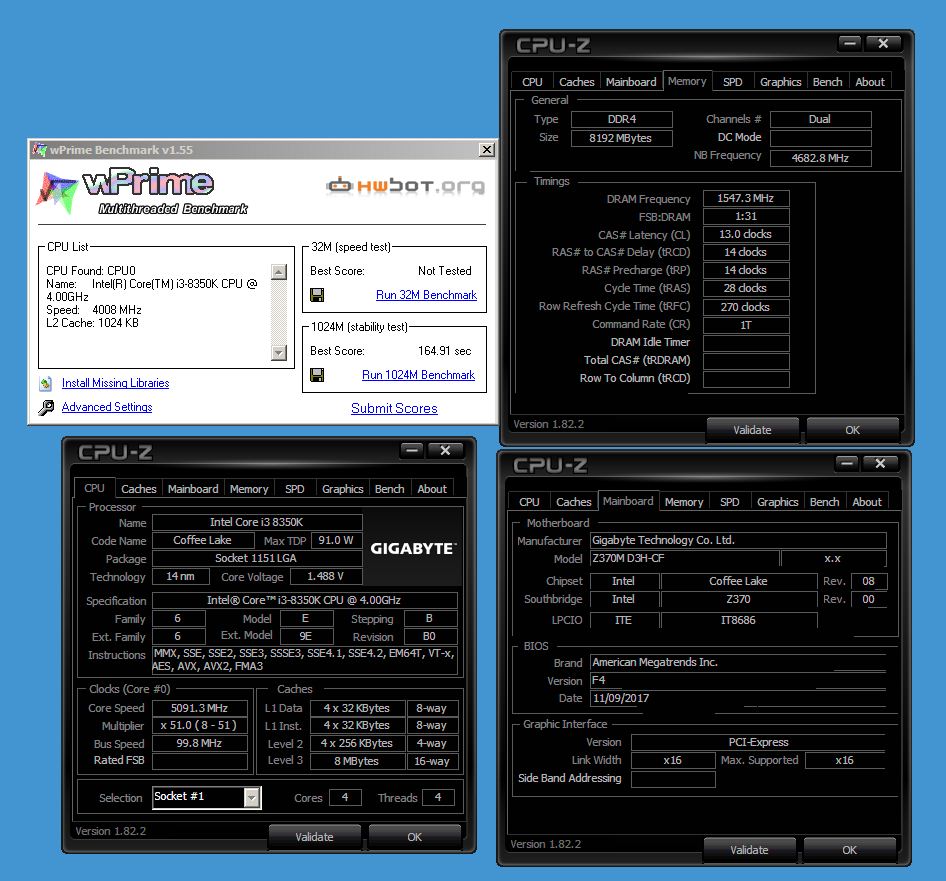Screen dimensions: 946x881
Task: Open Graphics tab in Memory window
Action: pyautogui.click(x=780, y=82)
